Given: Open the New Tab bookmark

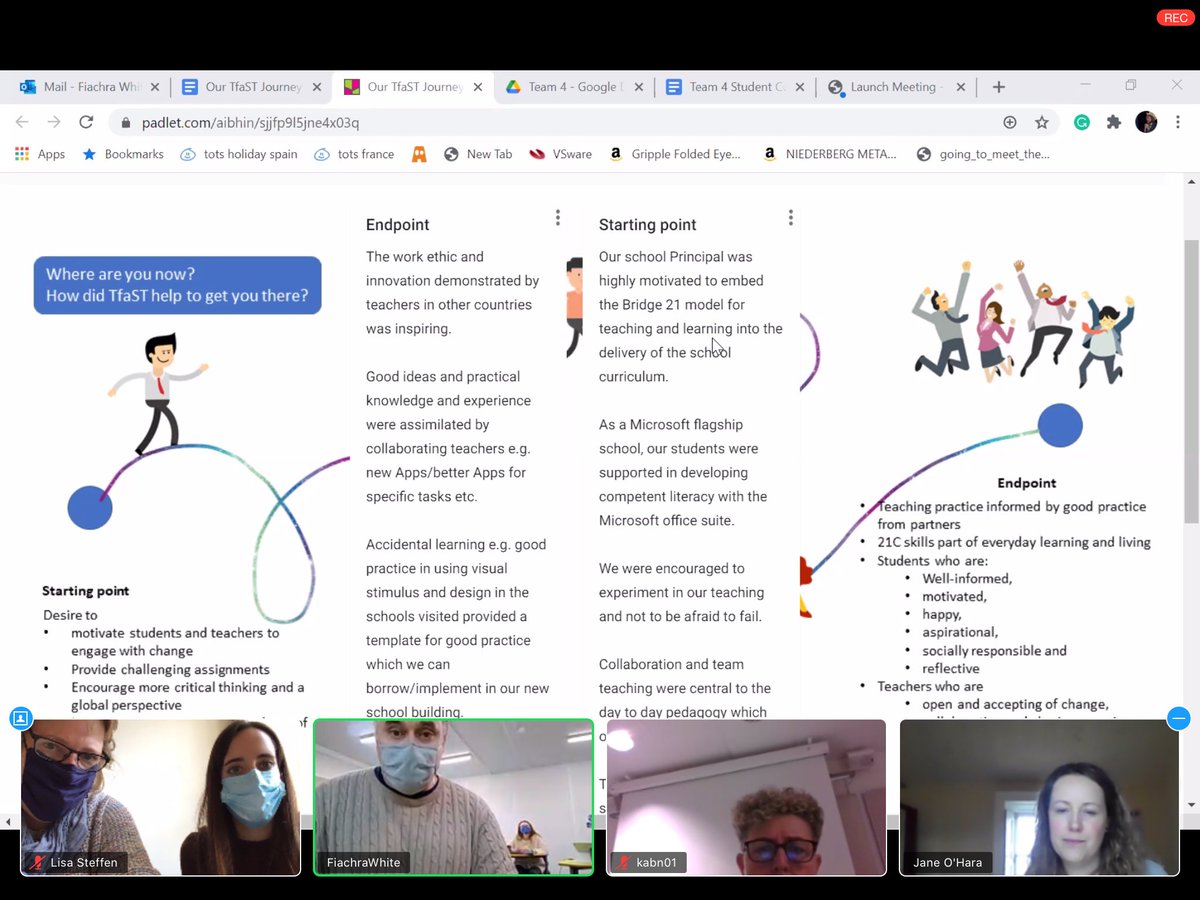Looking at the screenshot, I should (x=478, y=154).
